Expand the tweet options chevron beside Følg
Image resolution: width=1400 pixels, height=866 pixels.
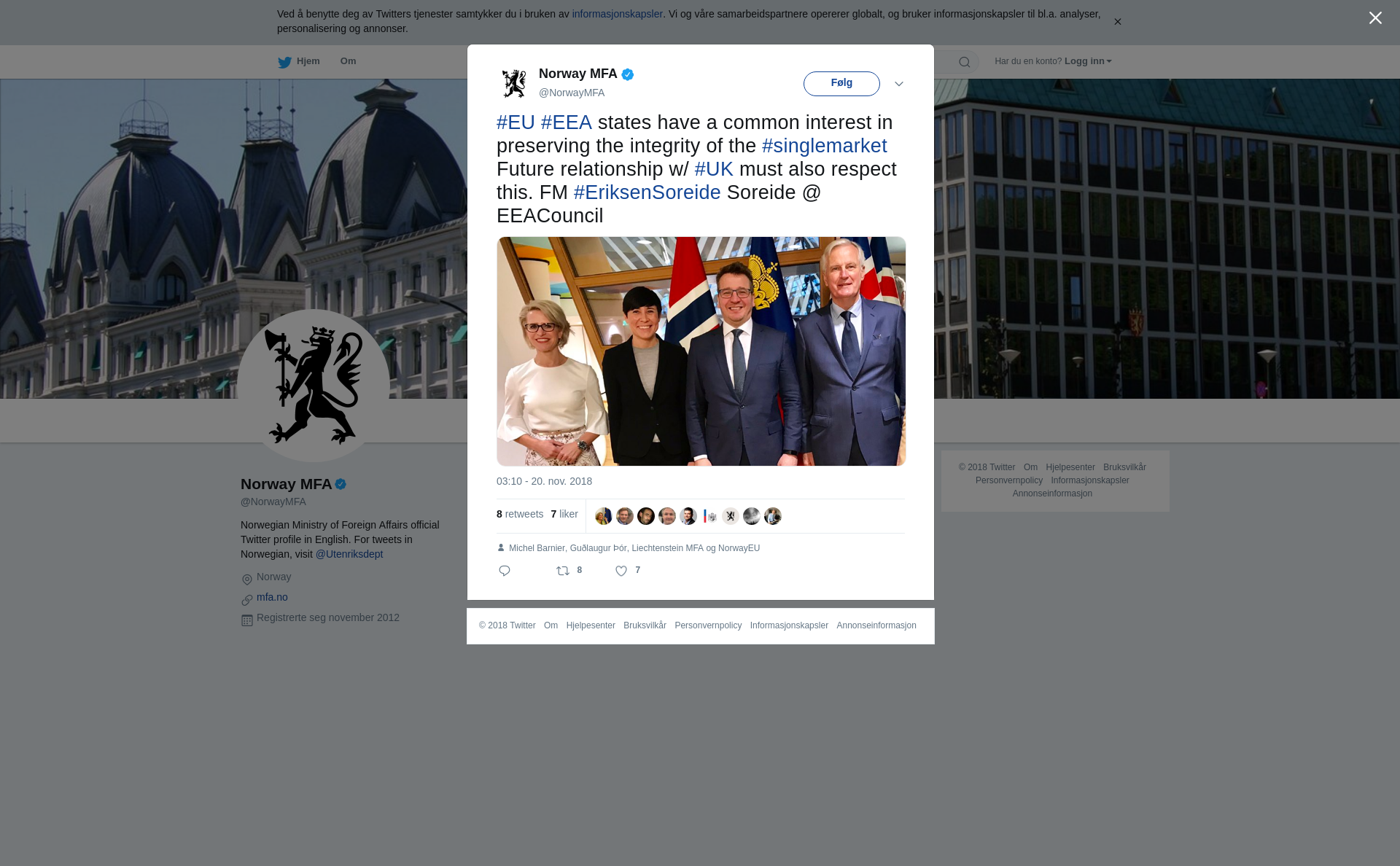click(x=899, y=84)
